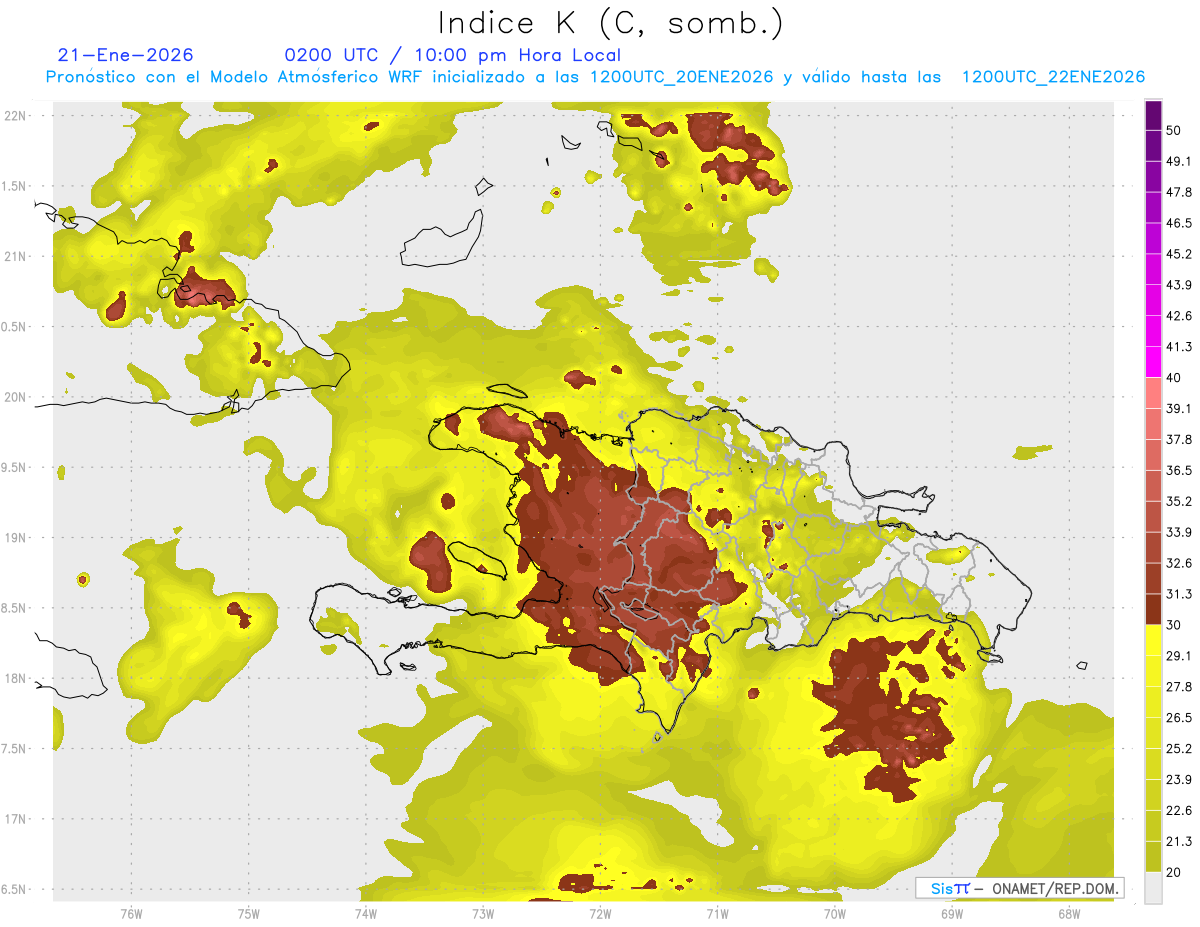The image size is (1200, 927).
Task: Click the colorbar label '45.2'
Action: click(1179, 254)
